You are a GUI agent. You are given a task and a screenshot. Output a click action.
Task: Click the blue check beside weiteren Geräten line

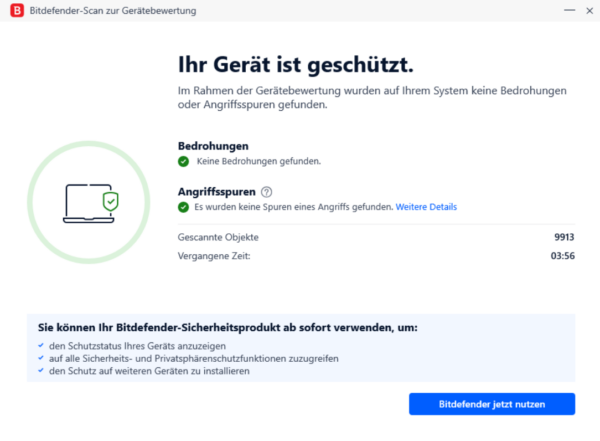coord(41,370)
